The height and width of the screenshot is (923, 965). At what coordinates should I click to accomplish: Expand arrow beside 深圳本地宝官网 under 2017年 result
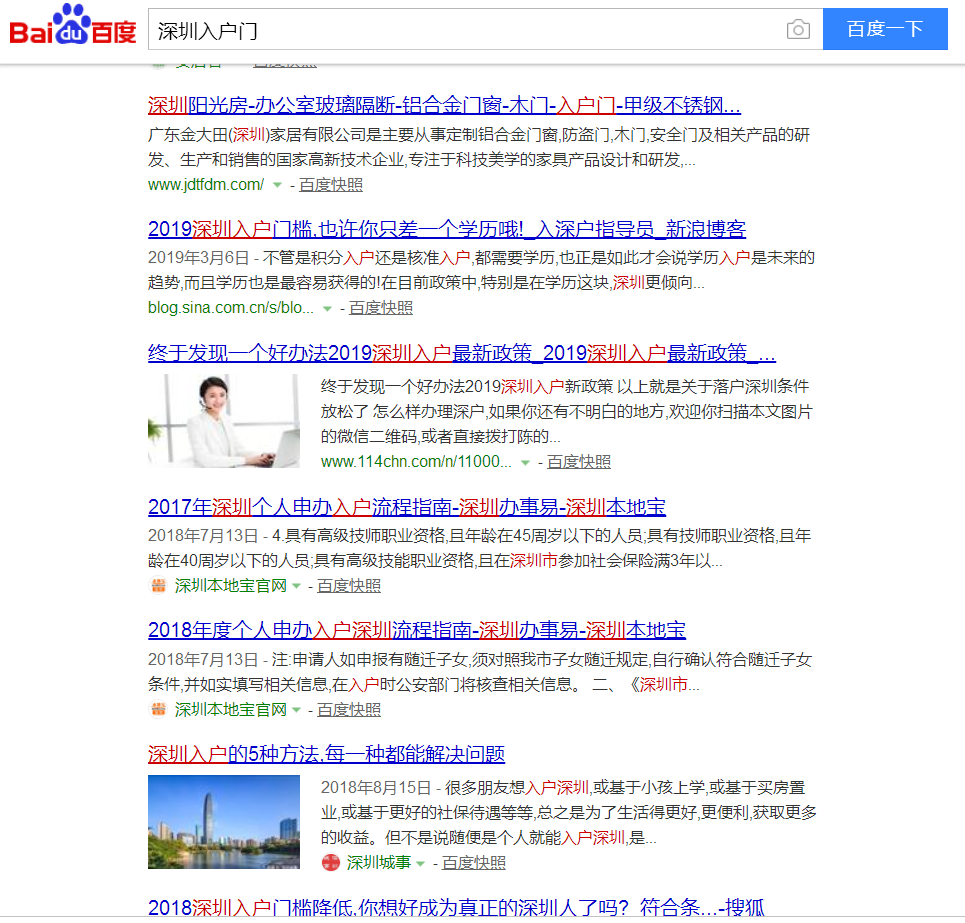[x=296, y=586]
